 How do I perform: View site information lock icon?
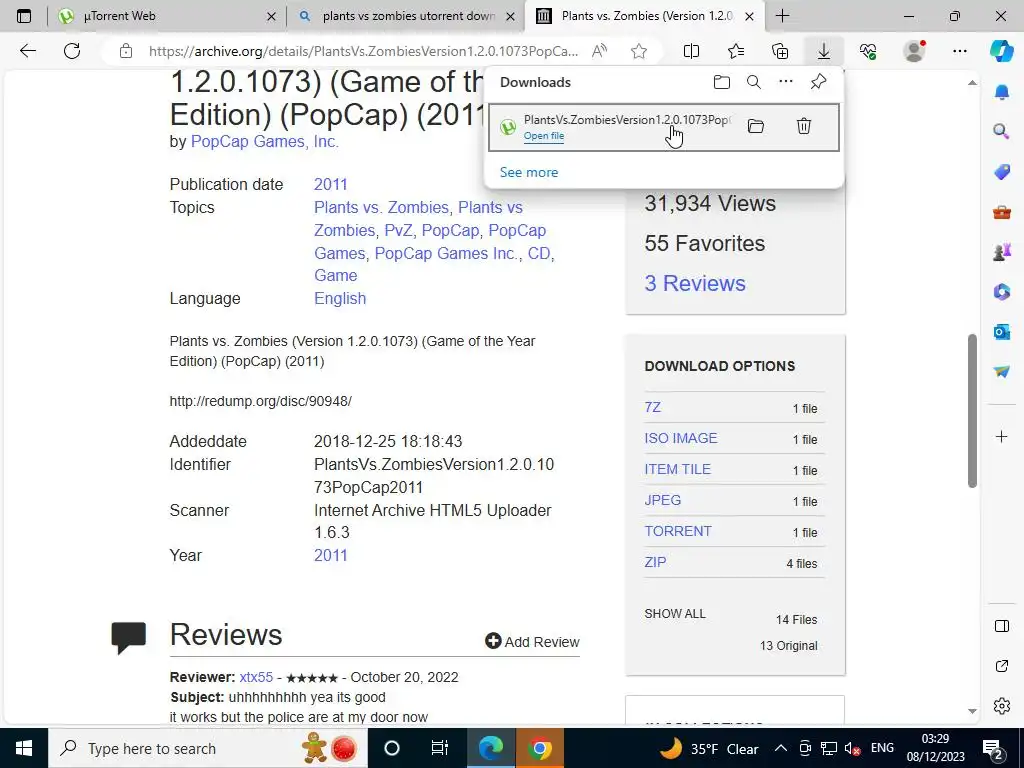coord(126,51)
